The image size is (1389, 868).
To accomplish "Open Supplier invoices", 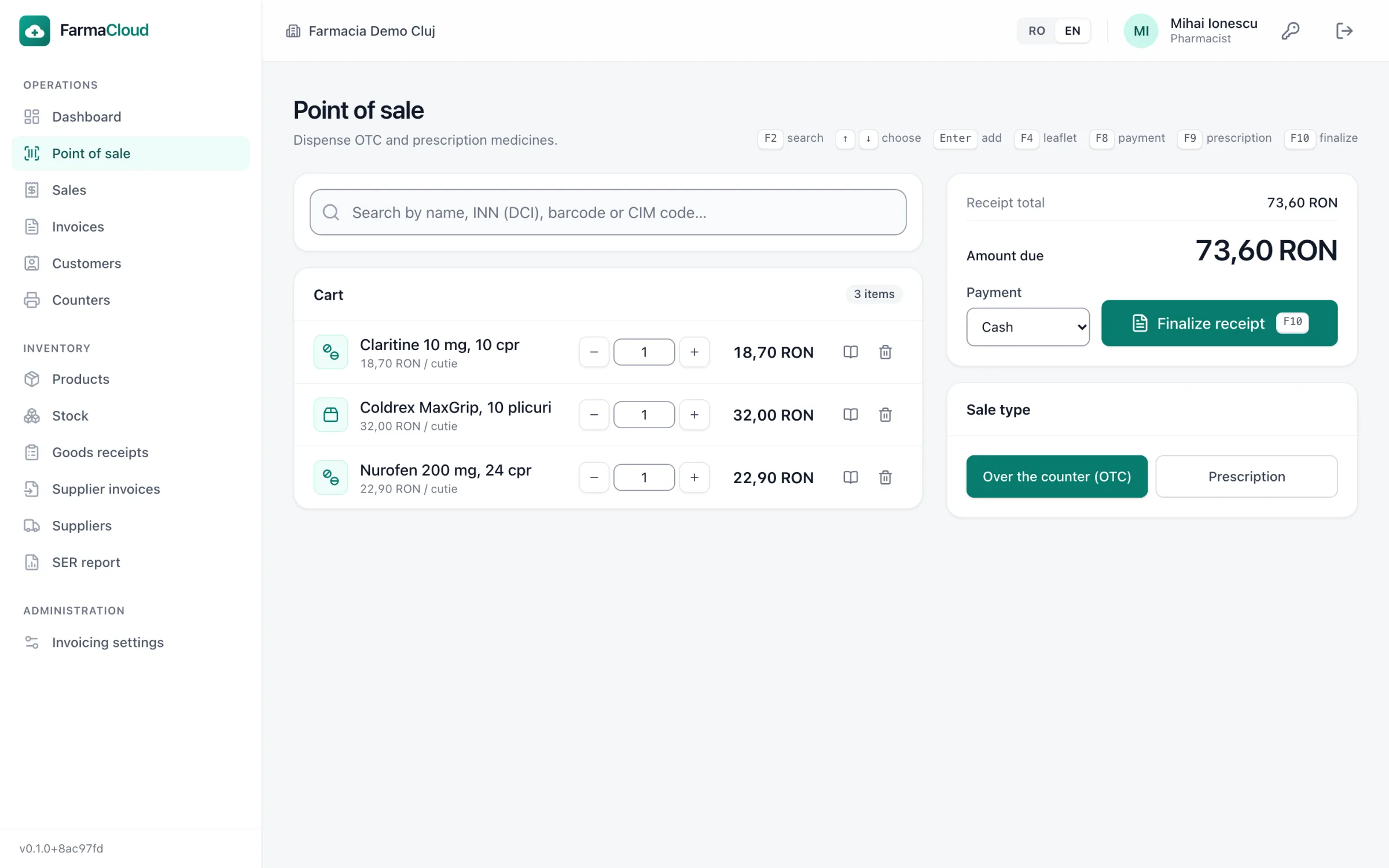I will [x=130, y=489].
